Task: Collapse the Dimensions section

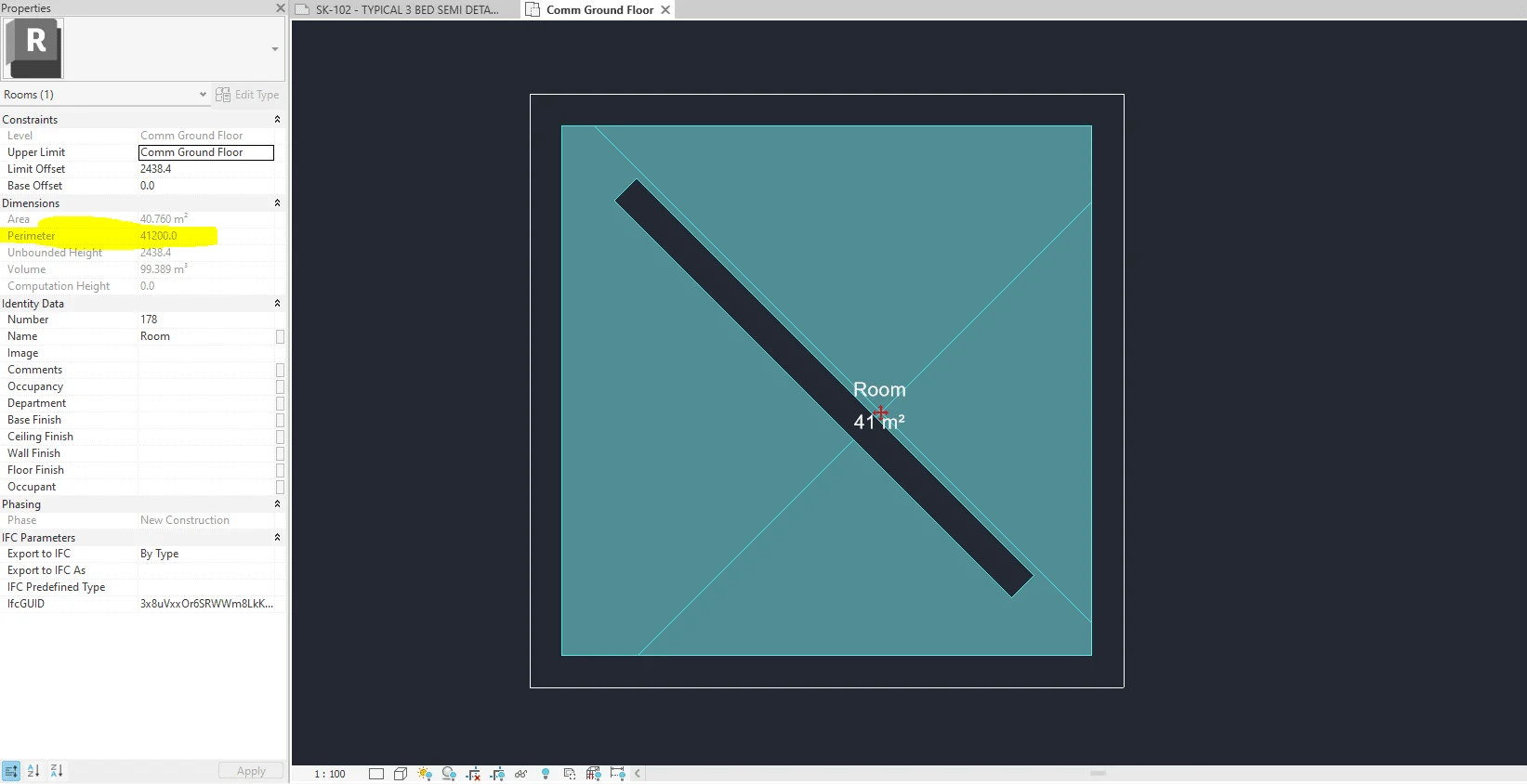Action: pyautogui.click(x=277, y=203)
